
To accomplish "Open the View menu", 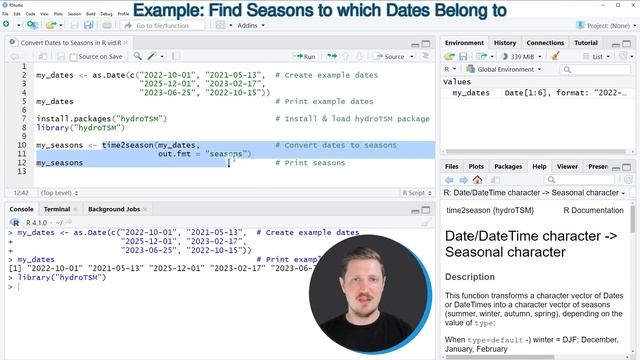I will (44, 14).
